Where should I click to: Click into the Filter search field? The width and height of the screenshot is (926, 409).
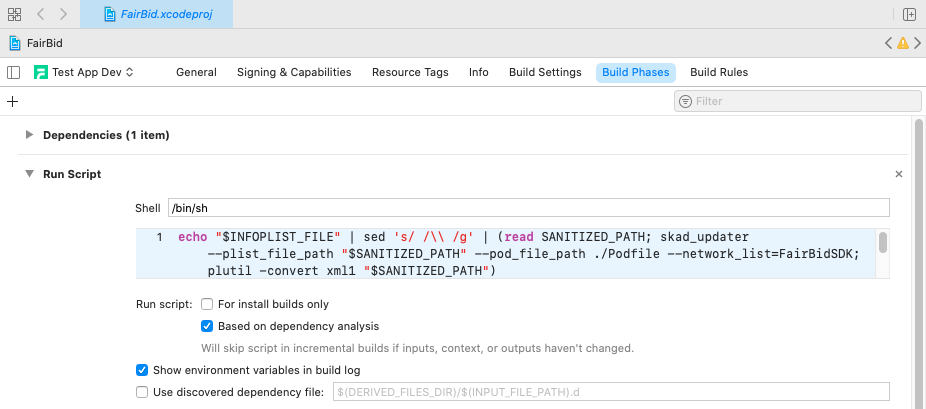[797, 102]
